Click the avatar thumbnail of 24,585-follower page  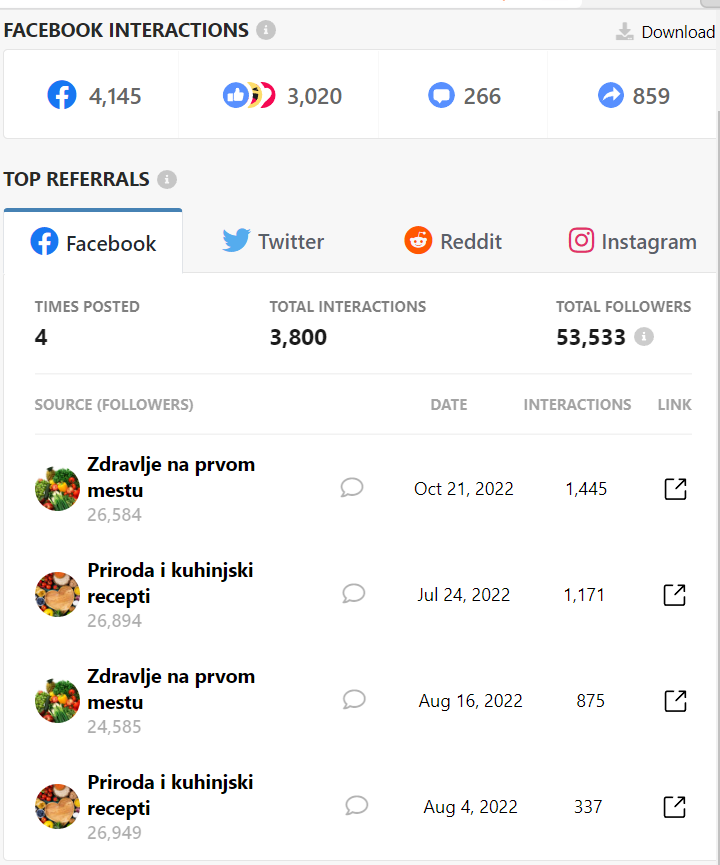pyautogui.click(x=57, y=701)
